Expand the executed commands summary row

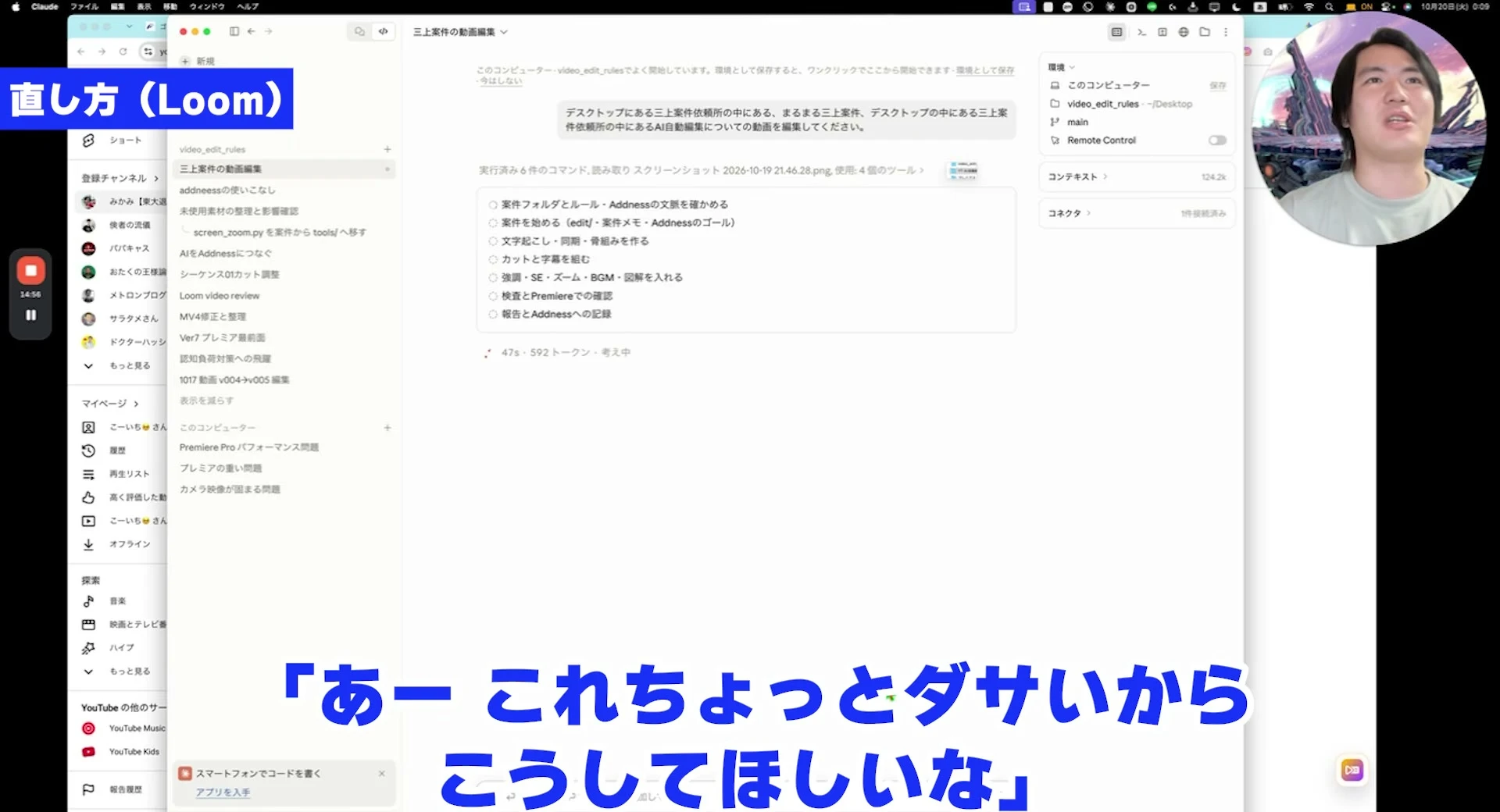click(x=701, y=170)
